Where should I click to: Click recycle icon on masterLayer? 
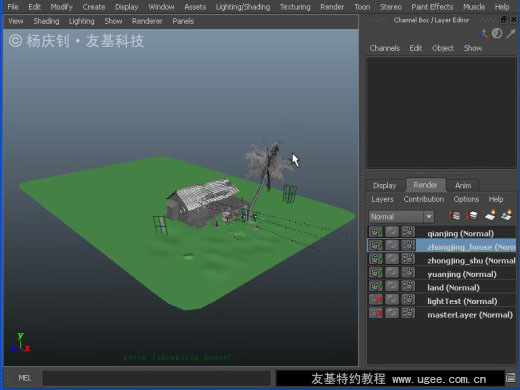click(x=392, y=313)
